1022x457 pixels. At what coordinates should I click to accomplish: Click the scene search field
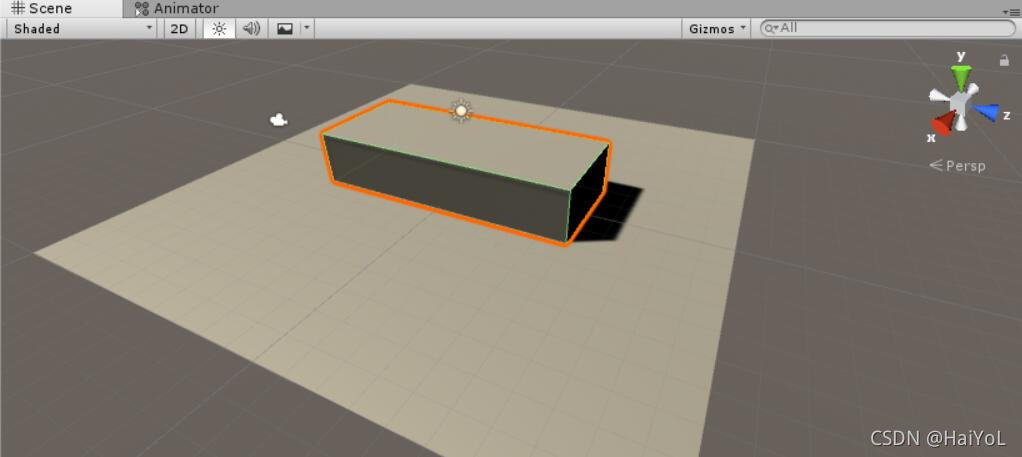(x=888, y=28)
